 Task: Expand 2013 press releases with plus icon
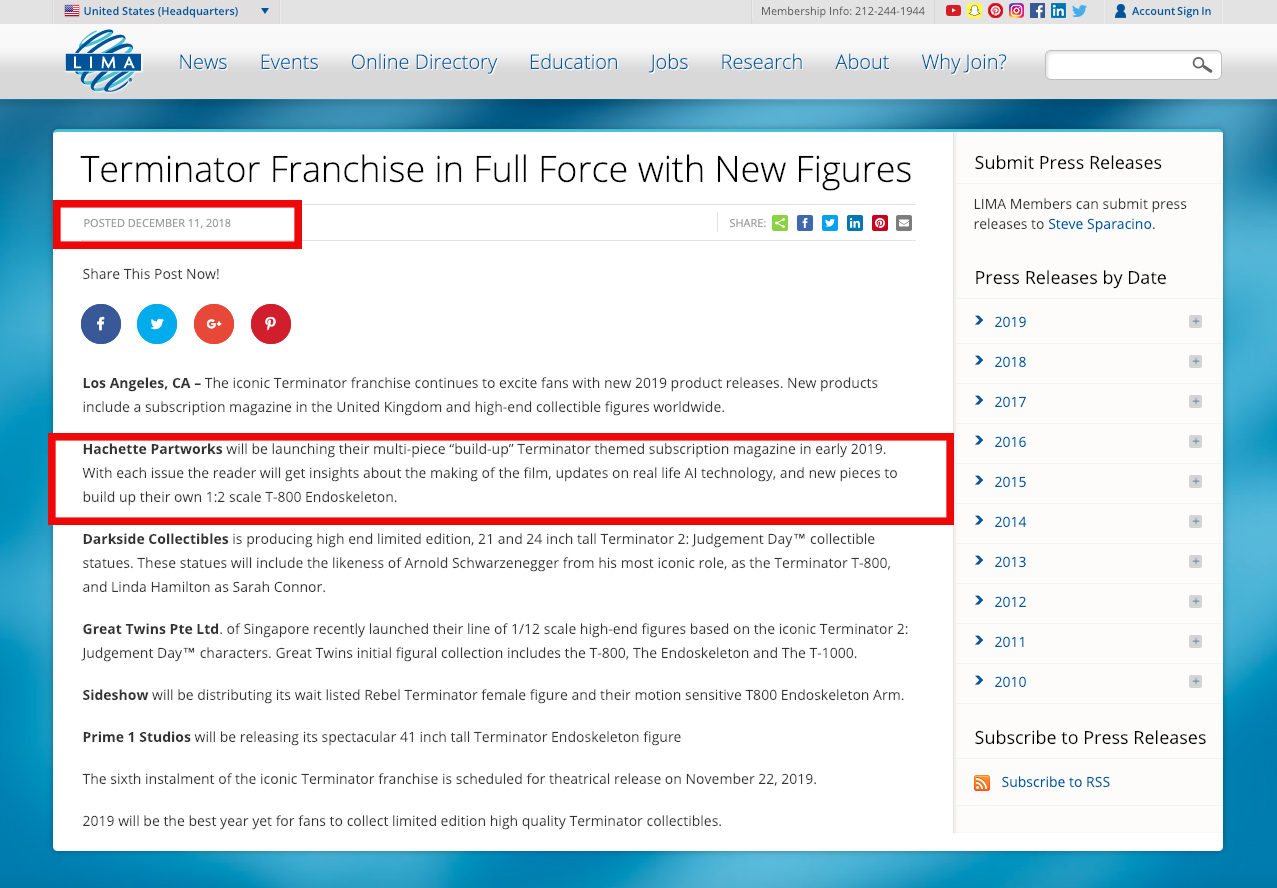(x=1195, y=561)
